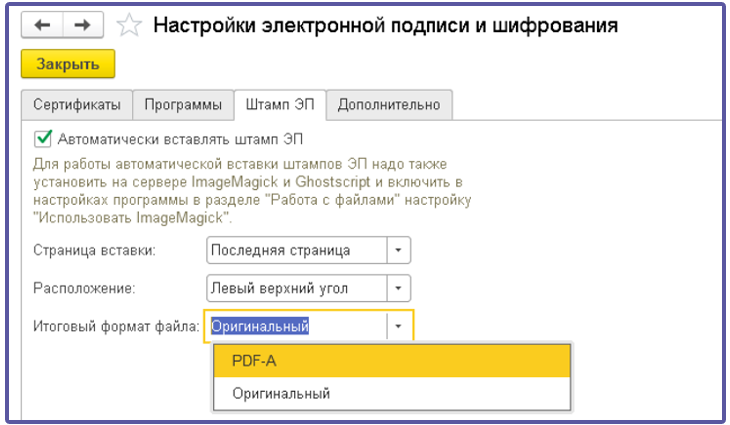This screenshot has width=730, height=425.
Task: Expand the Расположение dropdown arrow
Action: pyautogui.click(x=399, y=288)
